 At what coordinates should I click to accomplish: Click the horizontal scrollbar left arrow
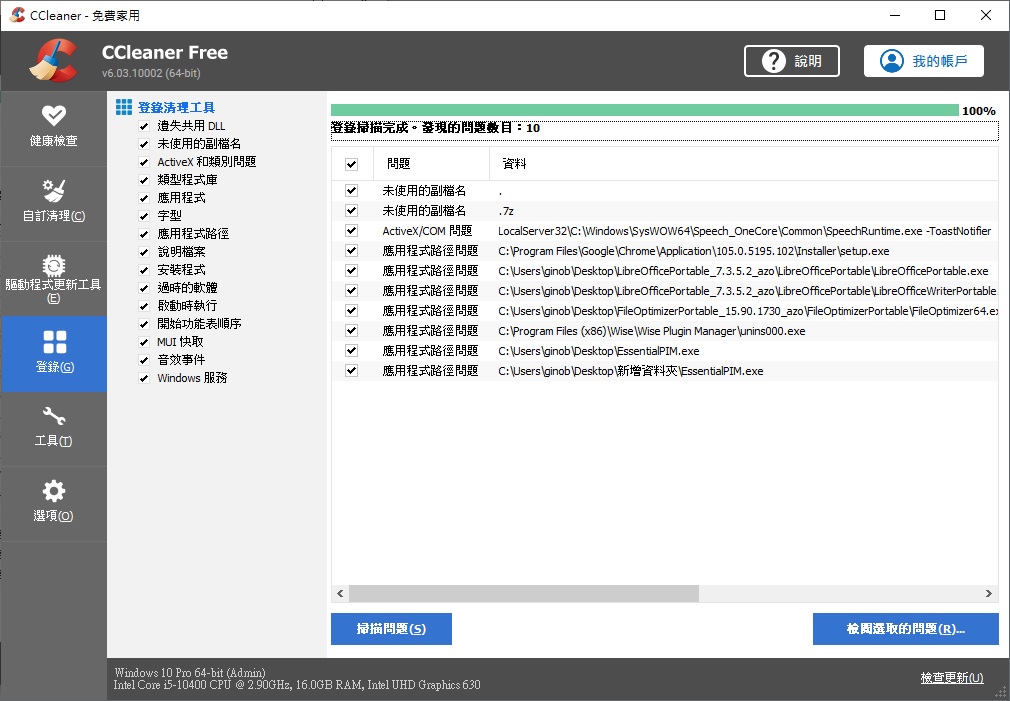point(340,593)
